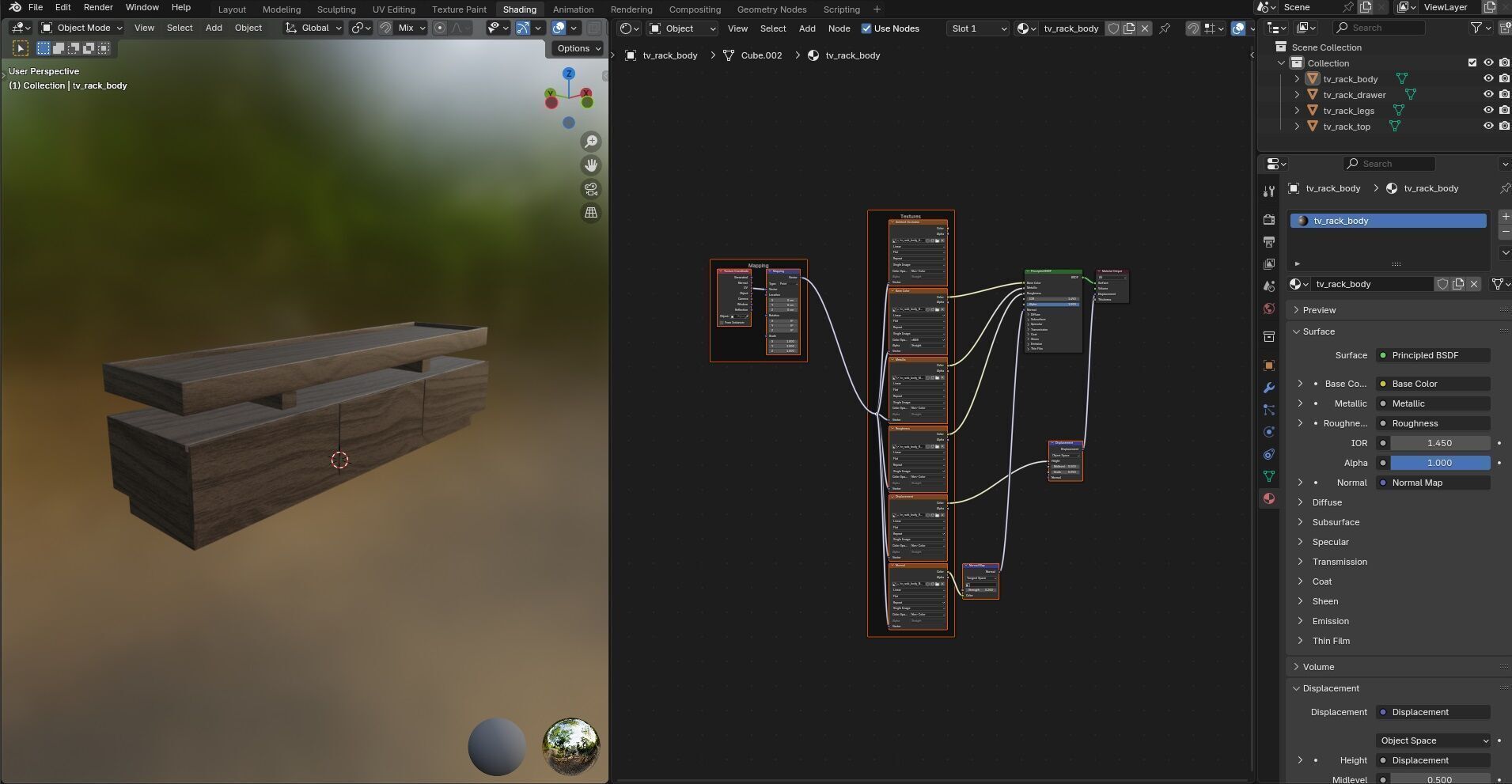Open the Material properties tab
Viewport: 1512px width, 784px height.
point(1269,498)
